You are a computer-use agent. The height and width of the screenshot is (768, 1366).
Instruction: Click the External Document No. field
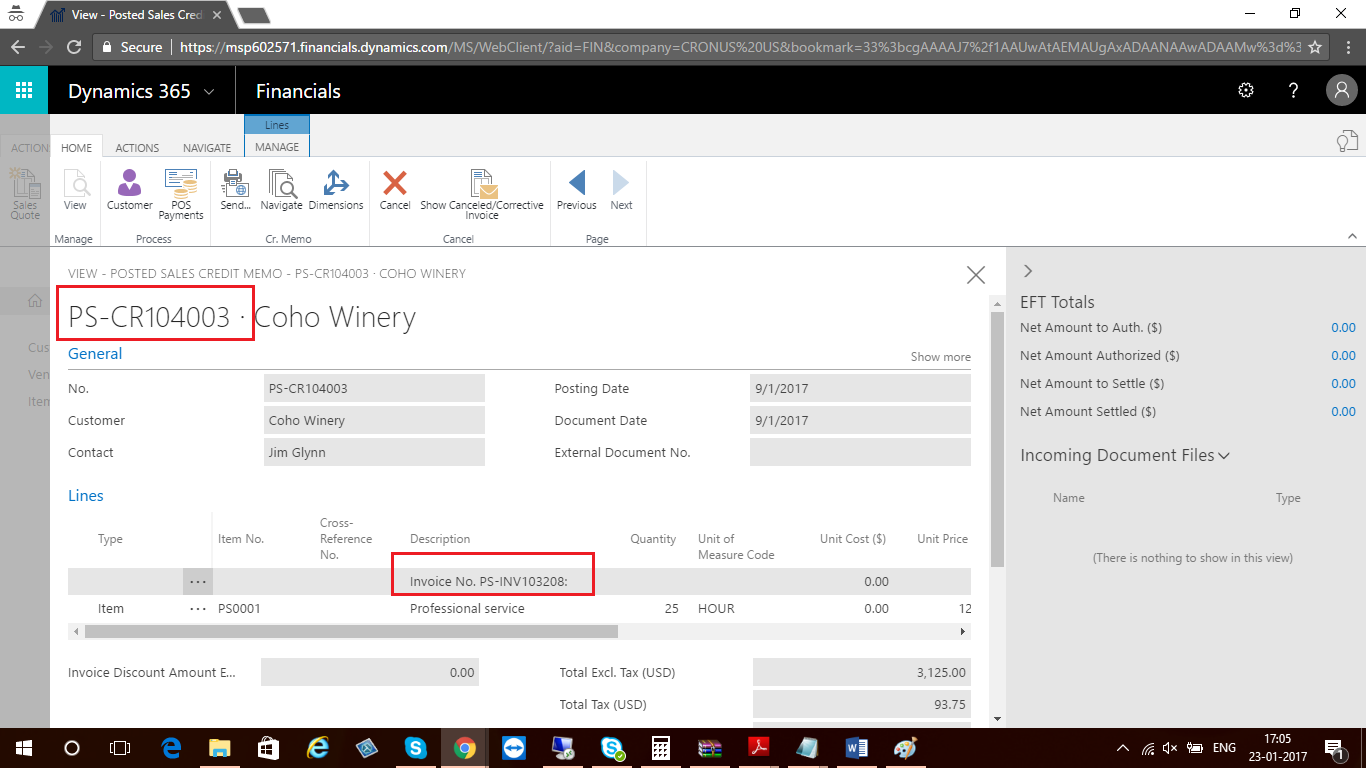tap(860, 452)
